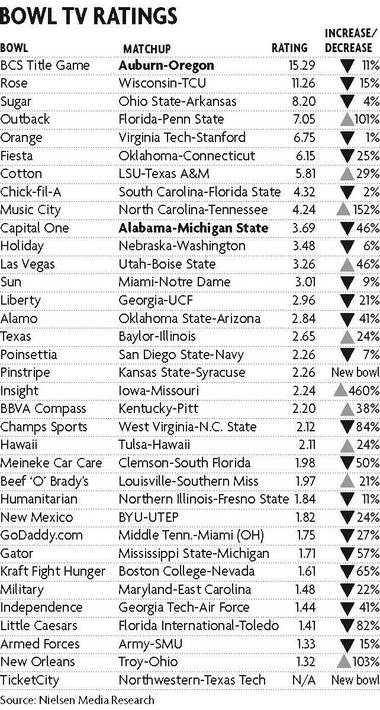Click the down arrow for Champs Sports 84%
The width and height of the screenshot is (380, 710).
tap(347, 427)
